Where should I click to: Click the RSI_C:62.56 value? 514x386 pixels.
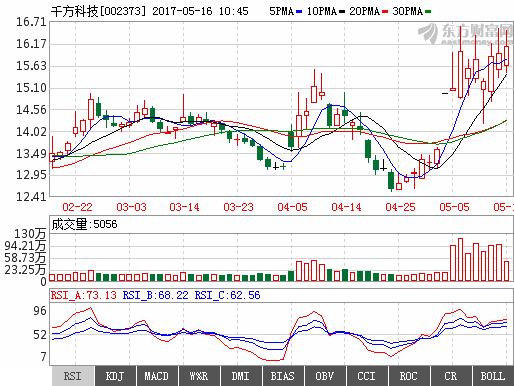pos(227,295)
